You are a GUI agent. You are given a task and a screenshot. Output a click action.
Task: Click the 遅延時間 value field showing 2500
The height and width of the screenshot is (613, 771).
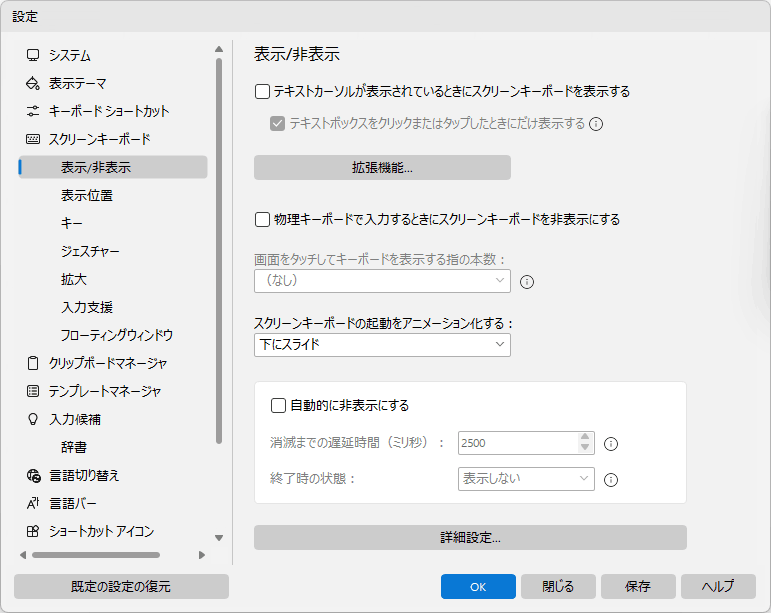click(x=518, y=443)
